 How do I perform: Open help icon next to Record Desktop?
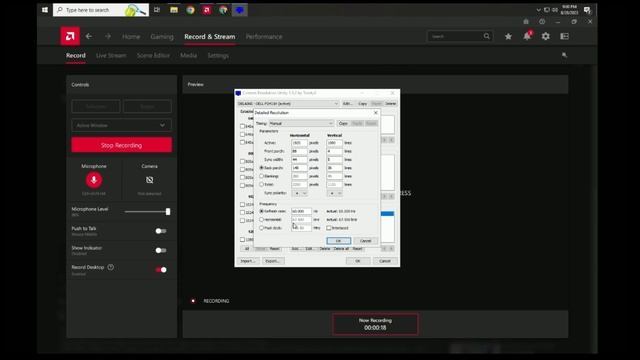point(111,267)
